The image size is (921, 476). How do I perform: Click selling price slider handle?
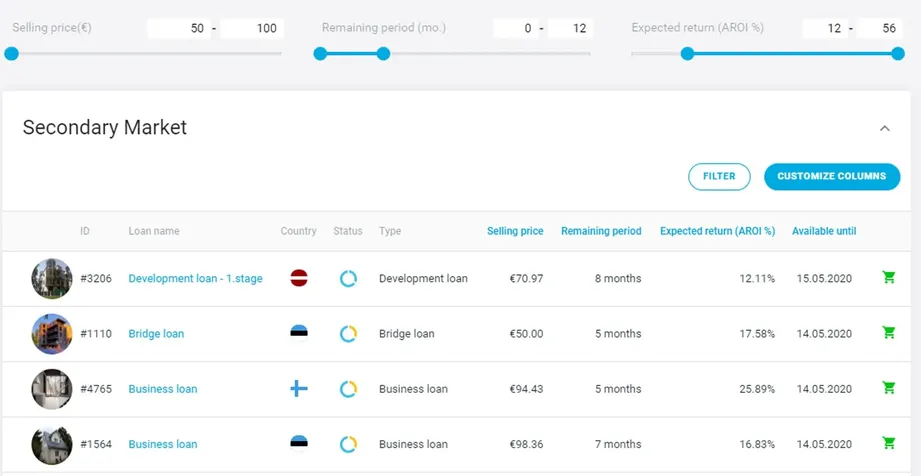(x=11, y=54)
